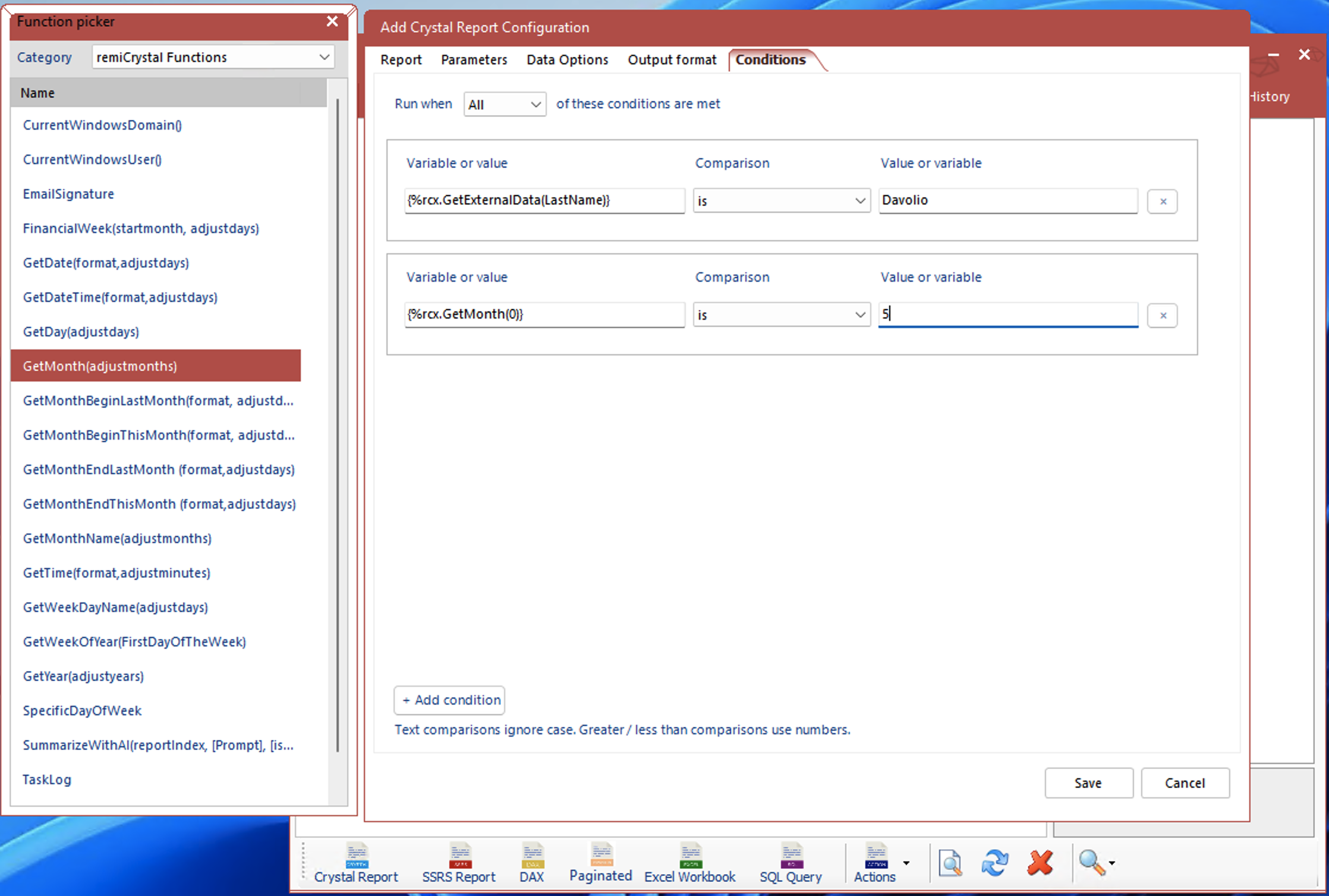
Task: Click the Davolio value input field
Action: (x=1008, y=200)
